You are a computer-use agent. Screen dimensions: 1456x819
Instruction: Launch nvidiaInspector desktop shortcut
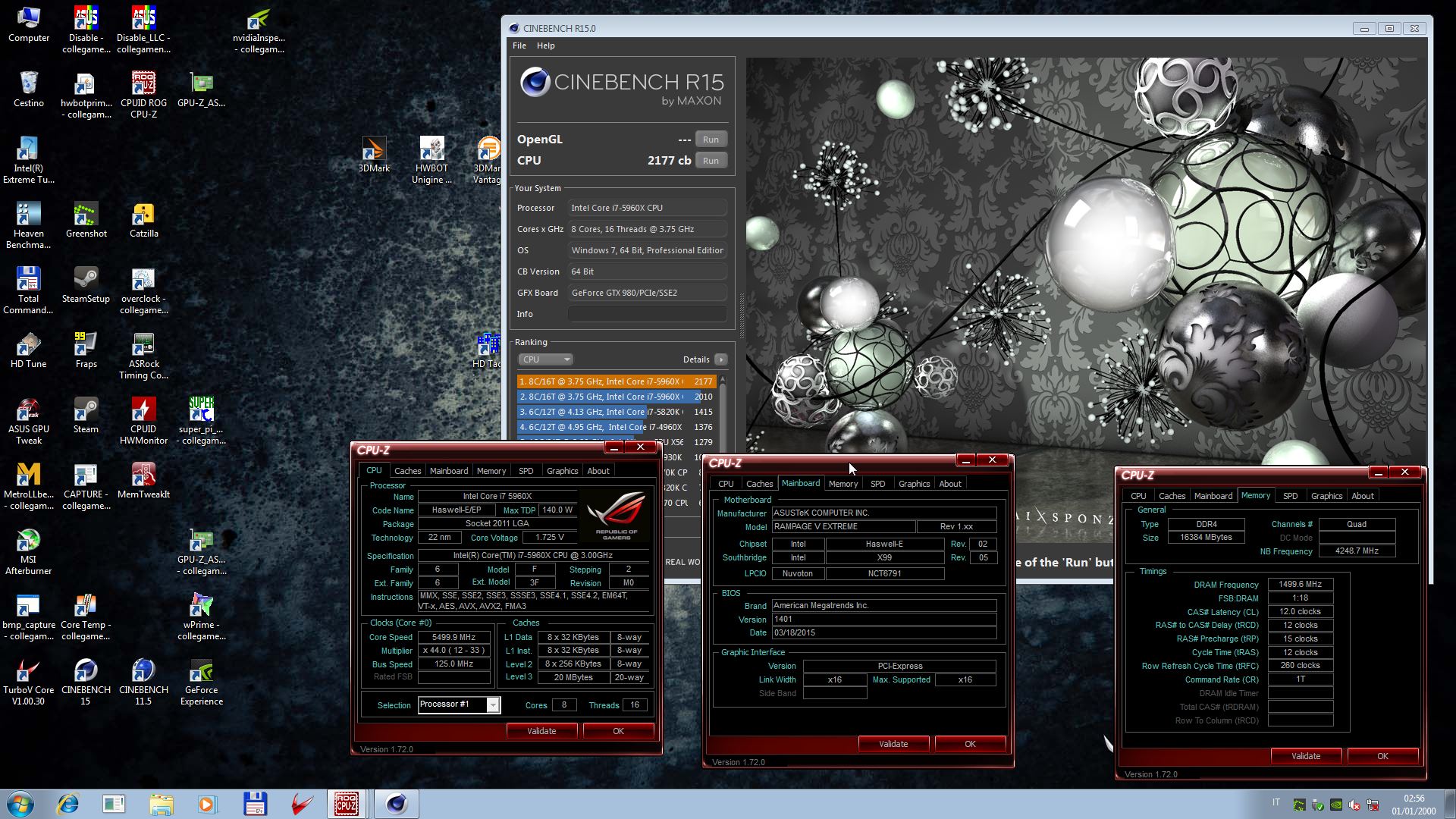click(x=259, y=30)
